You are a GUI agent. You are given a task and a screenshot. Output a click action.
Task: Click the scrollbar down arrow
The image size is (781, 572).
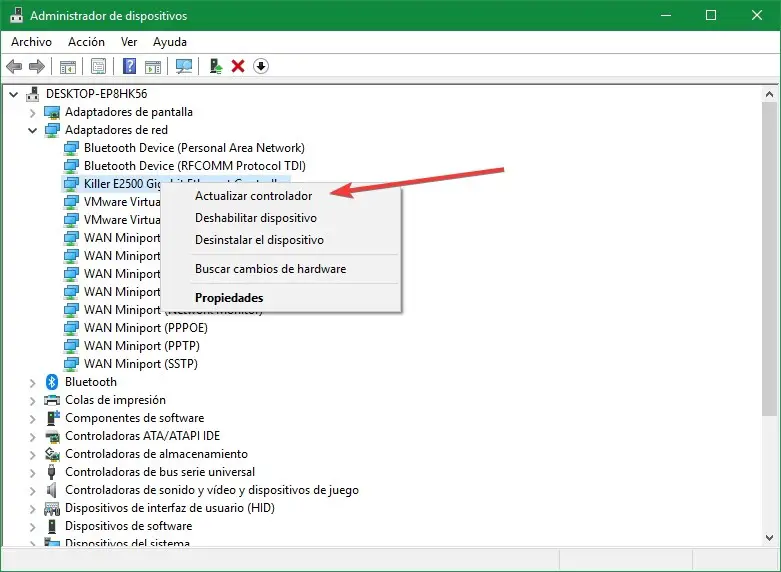769,538
